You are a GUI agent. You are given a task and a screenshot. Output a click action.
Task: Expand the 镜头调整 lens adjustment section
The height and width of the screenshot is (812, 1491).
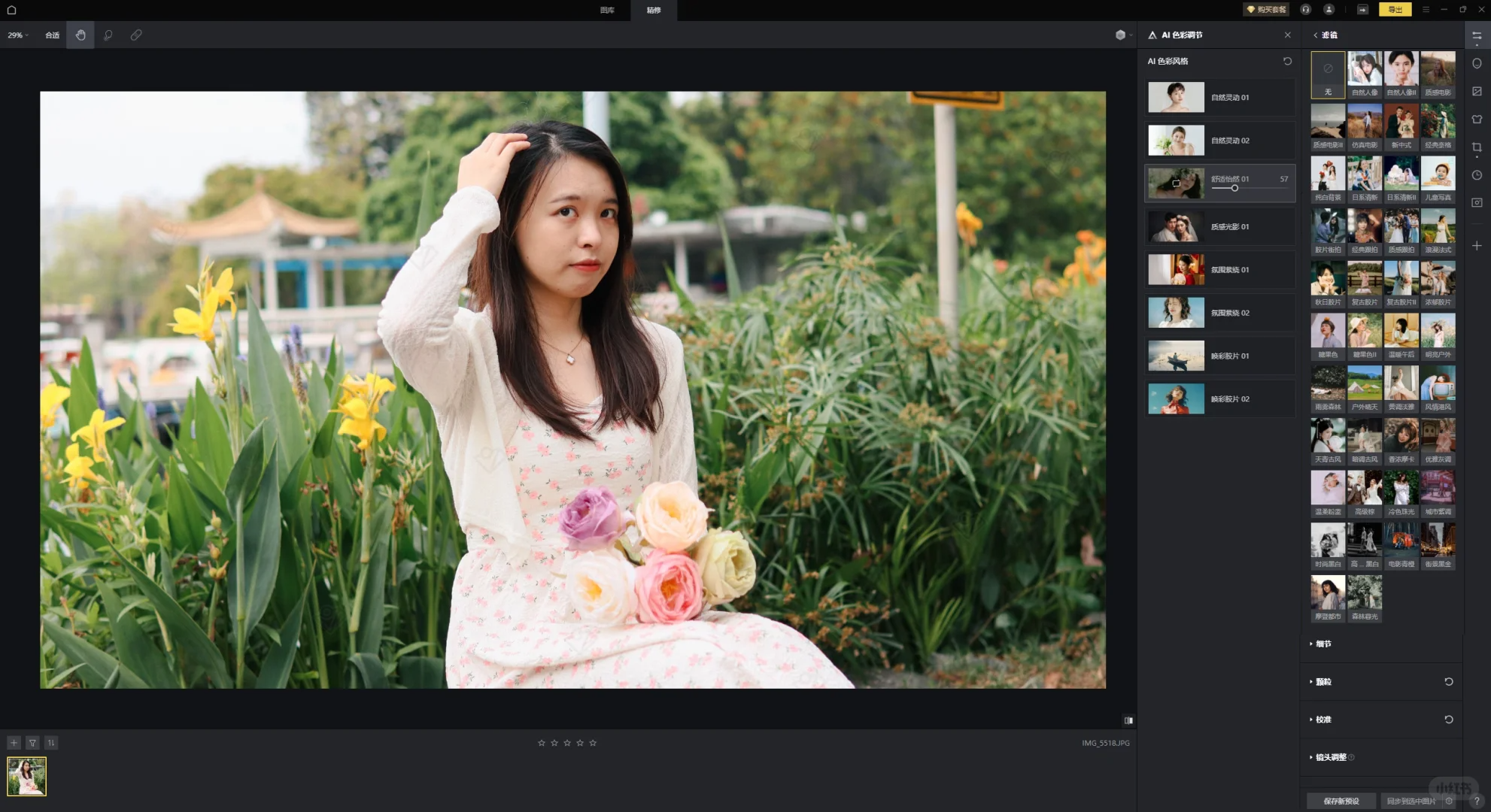point(1330,757)
